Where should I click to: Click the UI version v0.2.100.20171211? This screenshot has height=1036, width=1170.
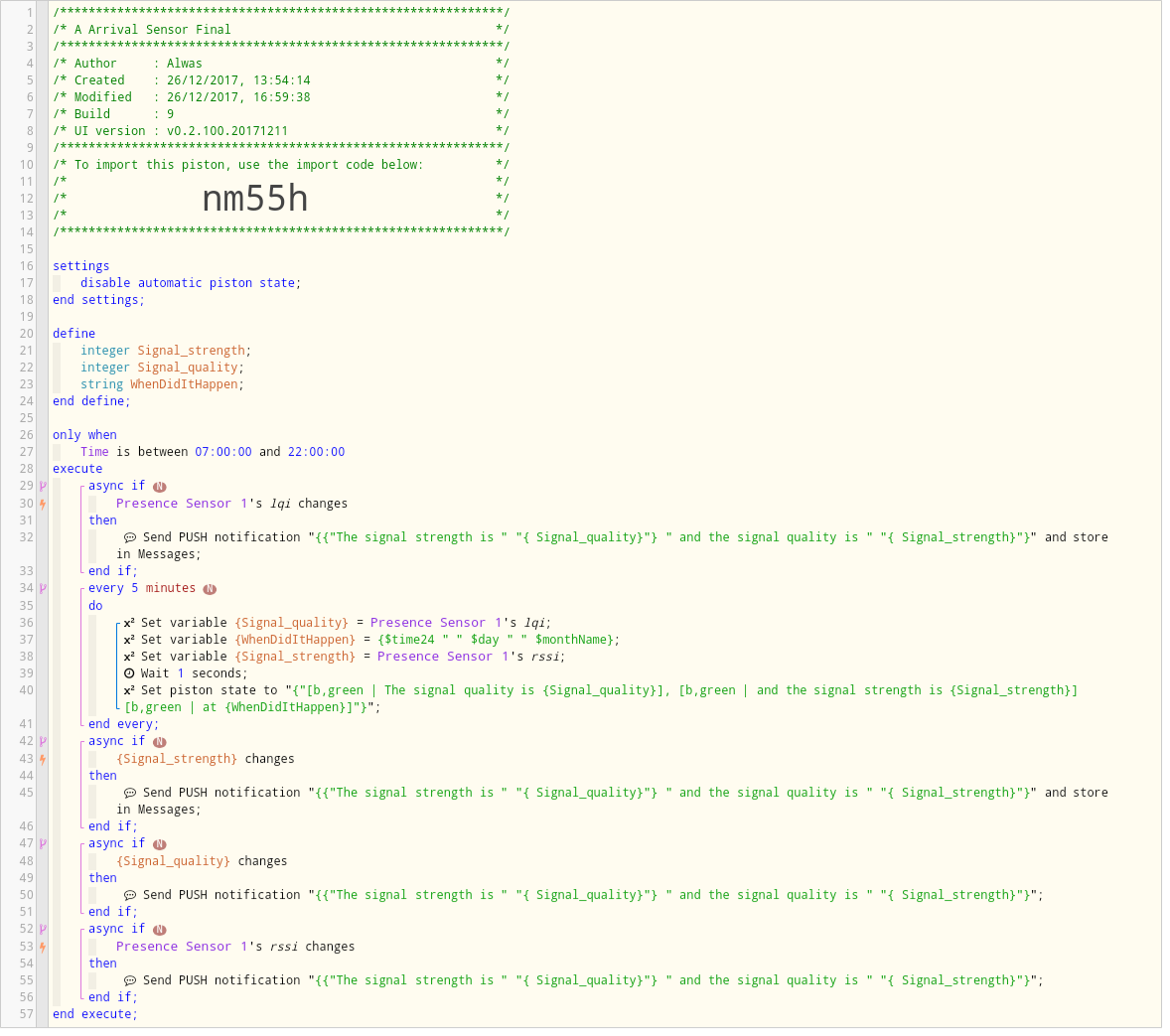(x=229, y=132)
